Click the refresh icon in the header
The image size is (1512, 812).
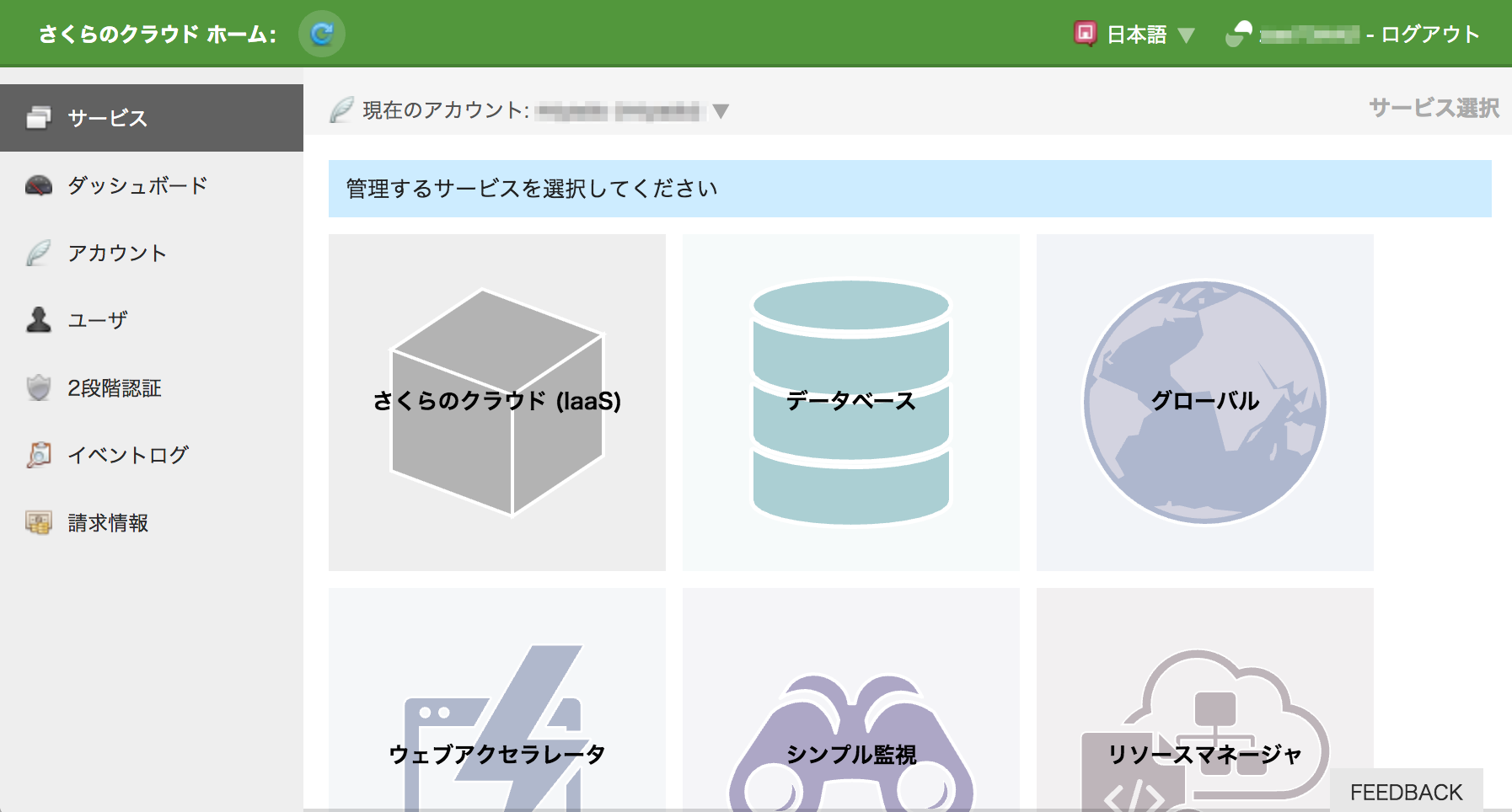(x=322, y=34)
